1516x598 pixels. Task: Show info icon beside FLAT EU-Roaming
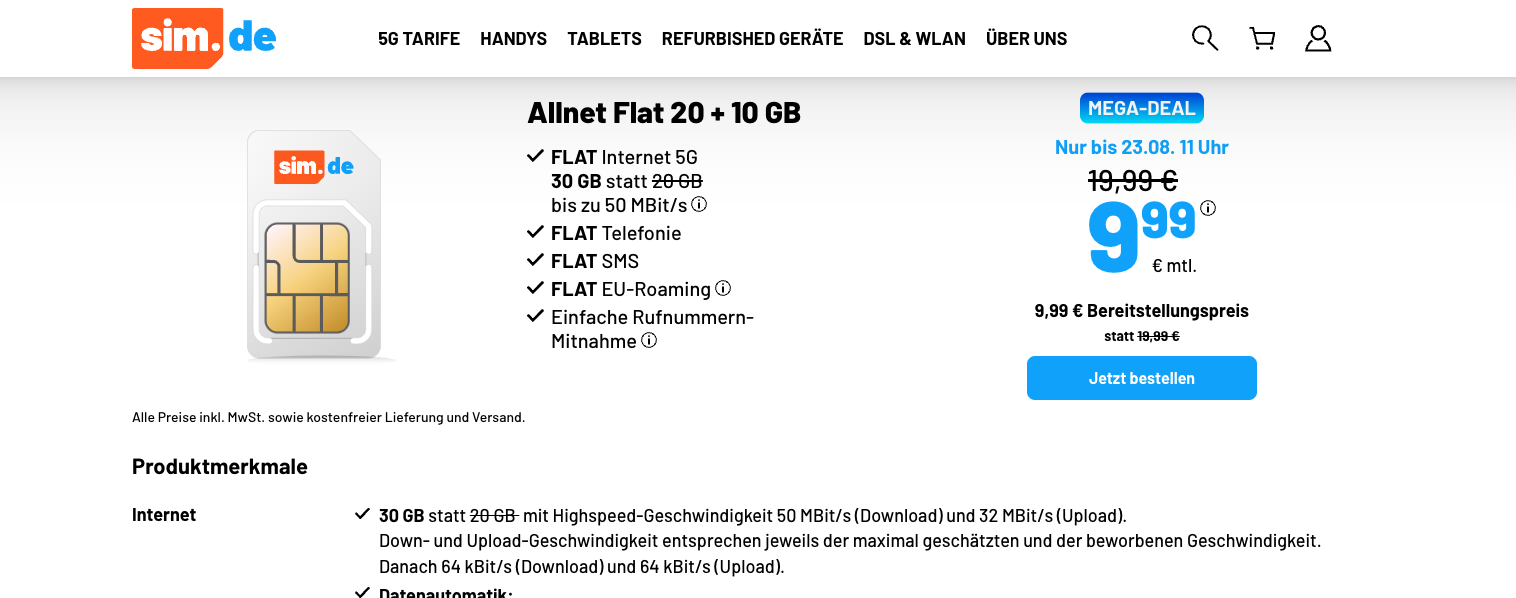point(723,288)
